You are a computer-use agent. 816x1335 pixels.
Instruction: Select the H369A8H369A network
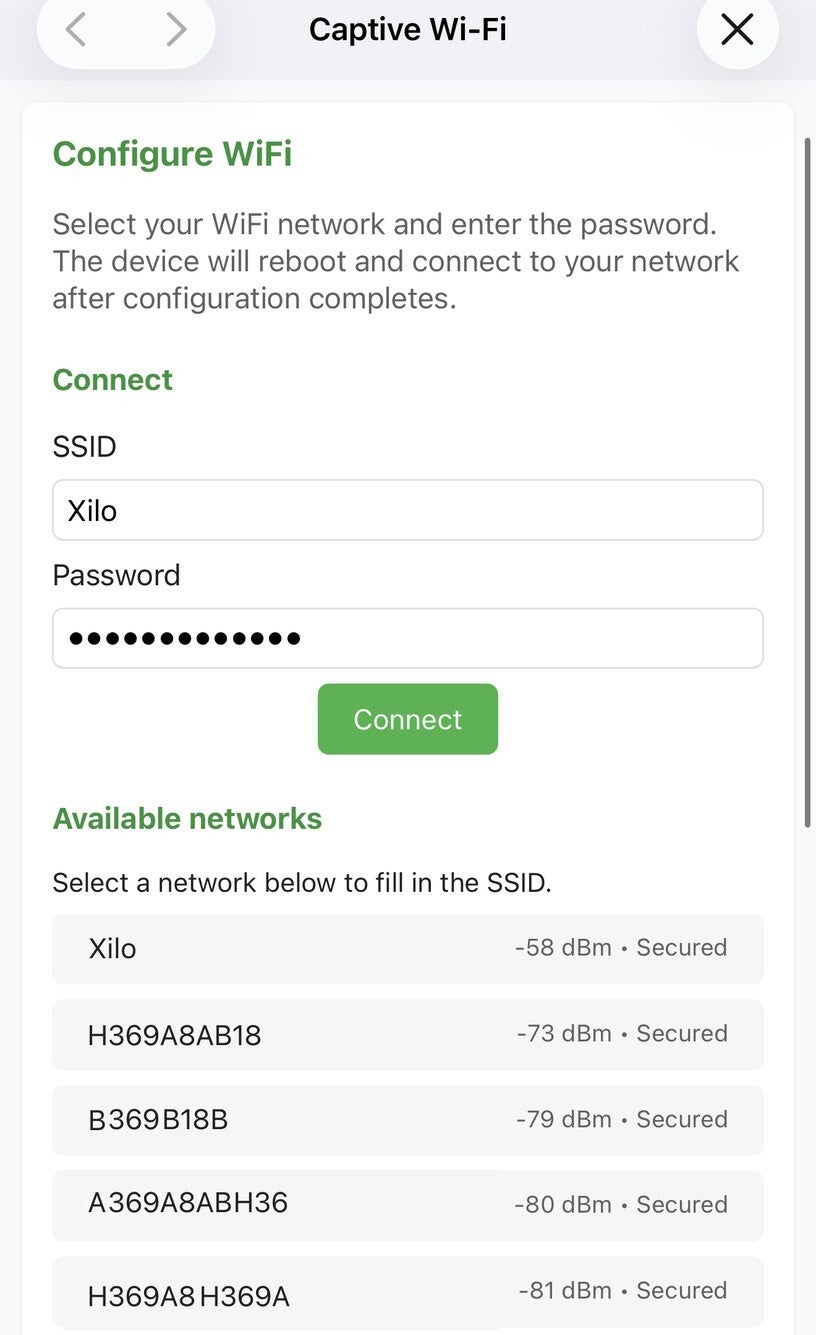pyautogui.click(x=408, y=1292)
